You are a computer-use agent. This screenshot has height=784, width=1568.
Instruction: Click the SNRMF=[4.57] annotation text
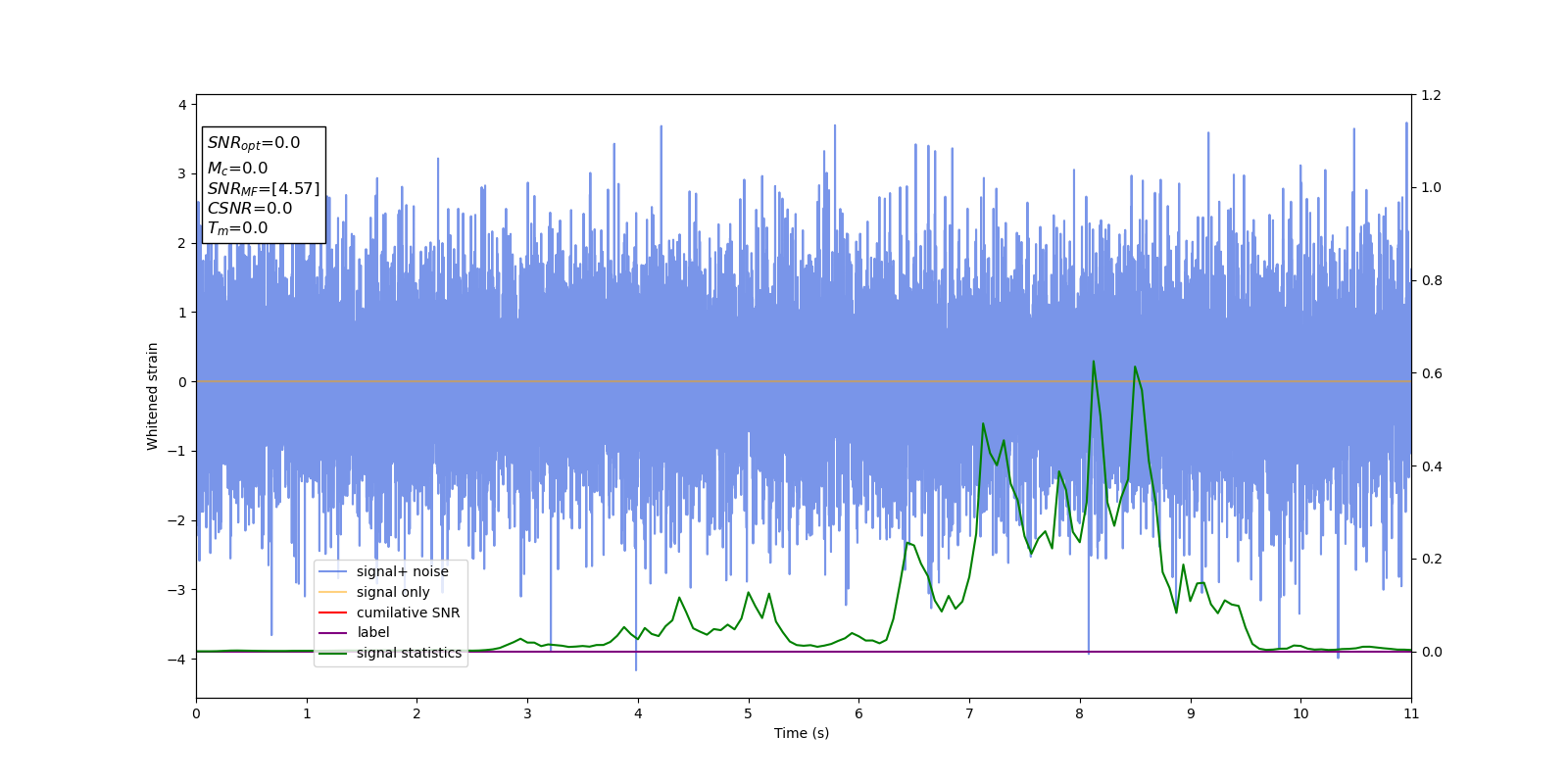tap(264, 188)
